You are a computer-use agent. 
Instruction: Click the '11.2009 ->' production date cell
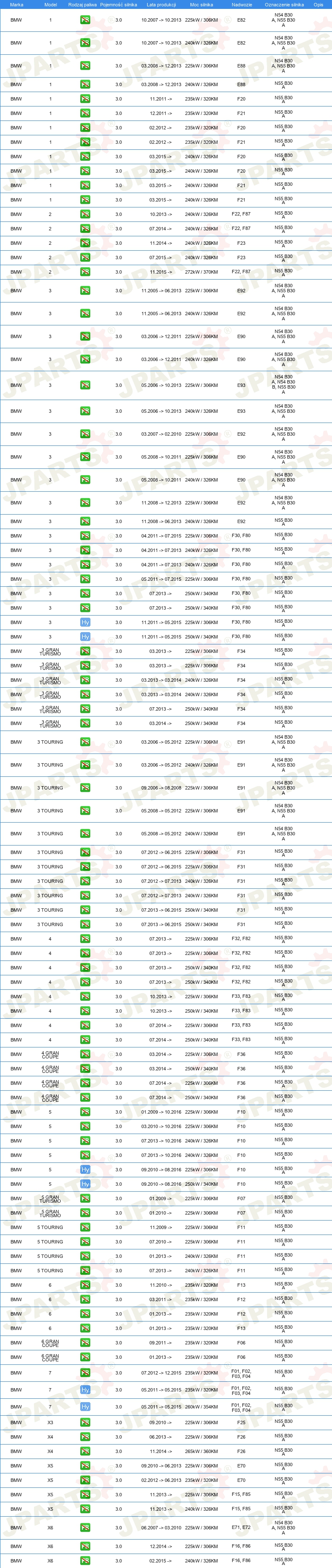tap(161, 1227)
